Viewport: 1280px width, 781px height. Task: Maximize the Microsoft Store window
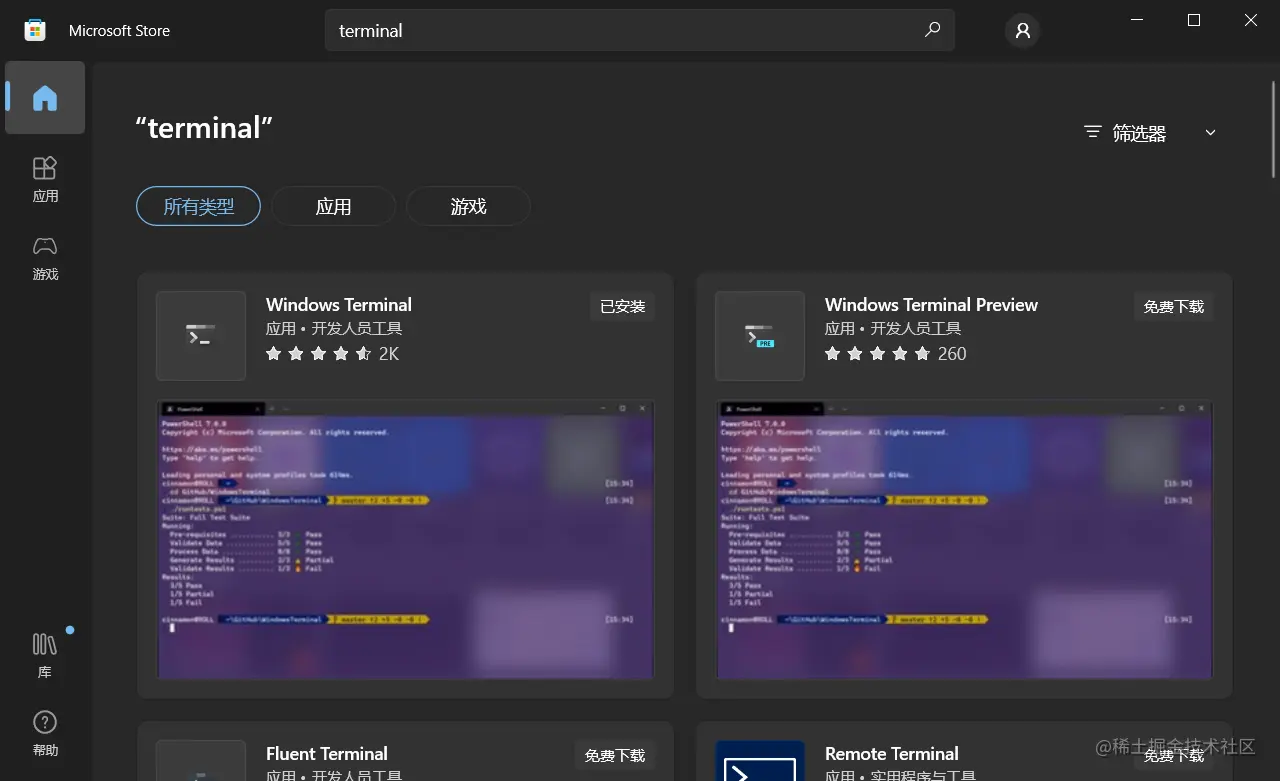point(1194,20)
